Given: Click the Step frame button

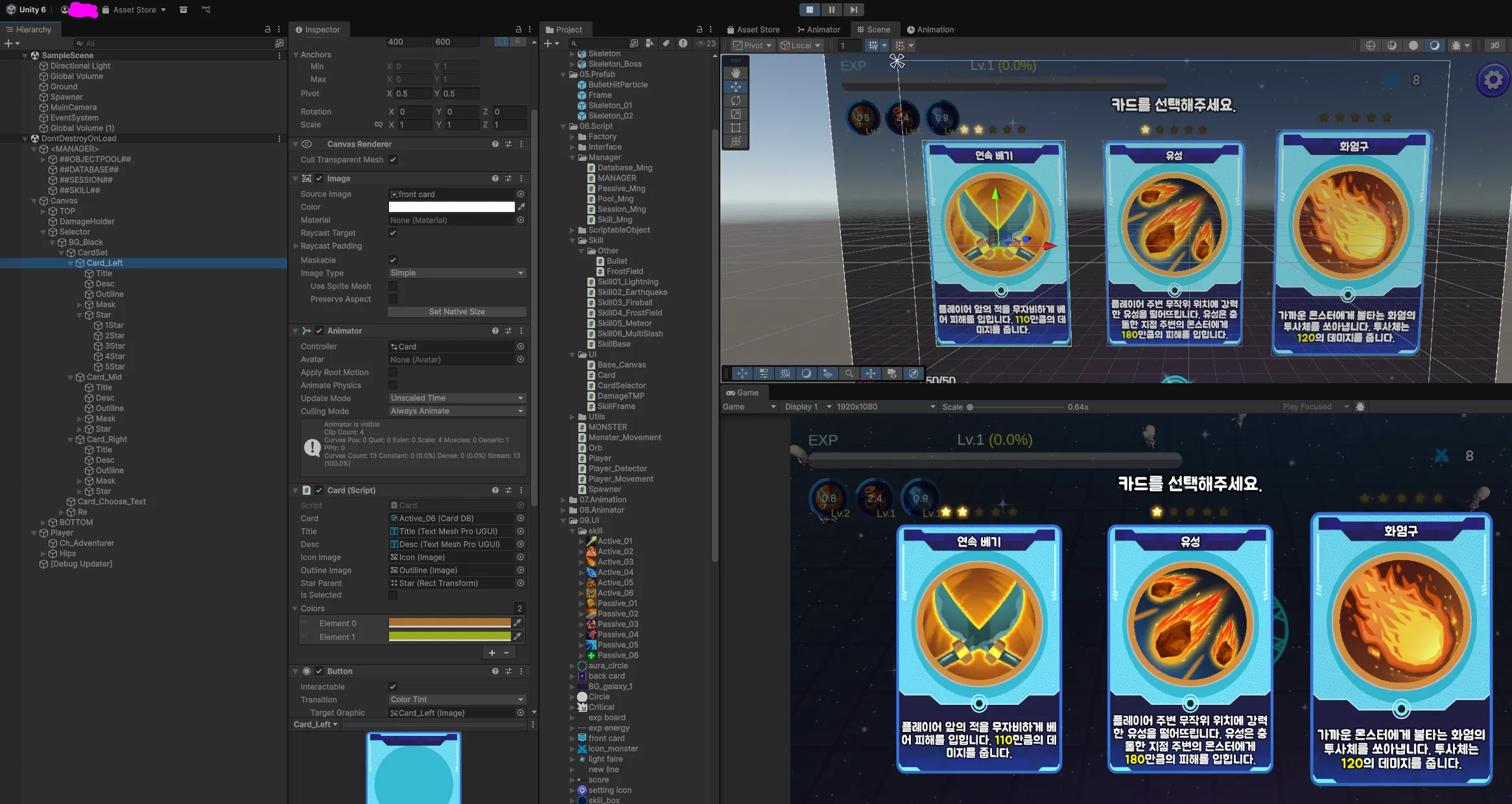Looking at the screenshot, I should 853,10.
